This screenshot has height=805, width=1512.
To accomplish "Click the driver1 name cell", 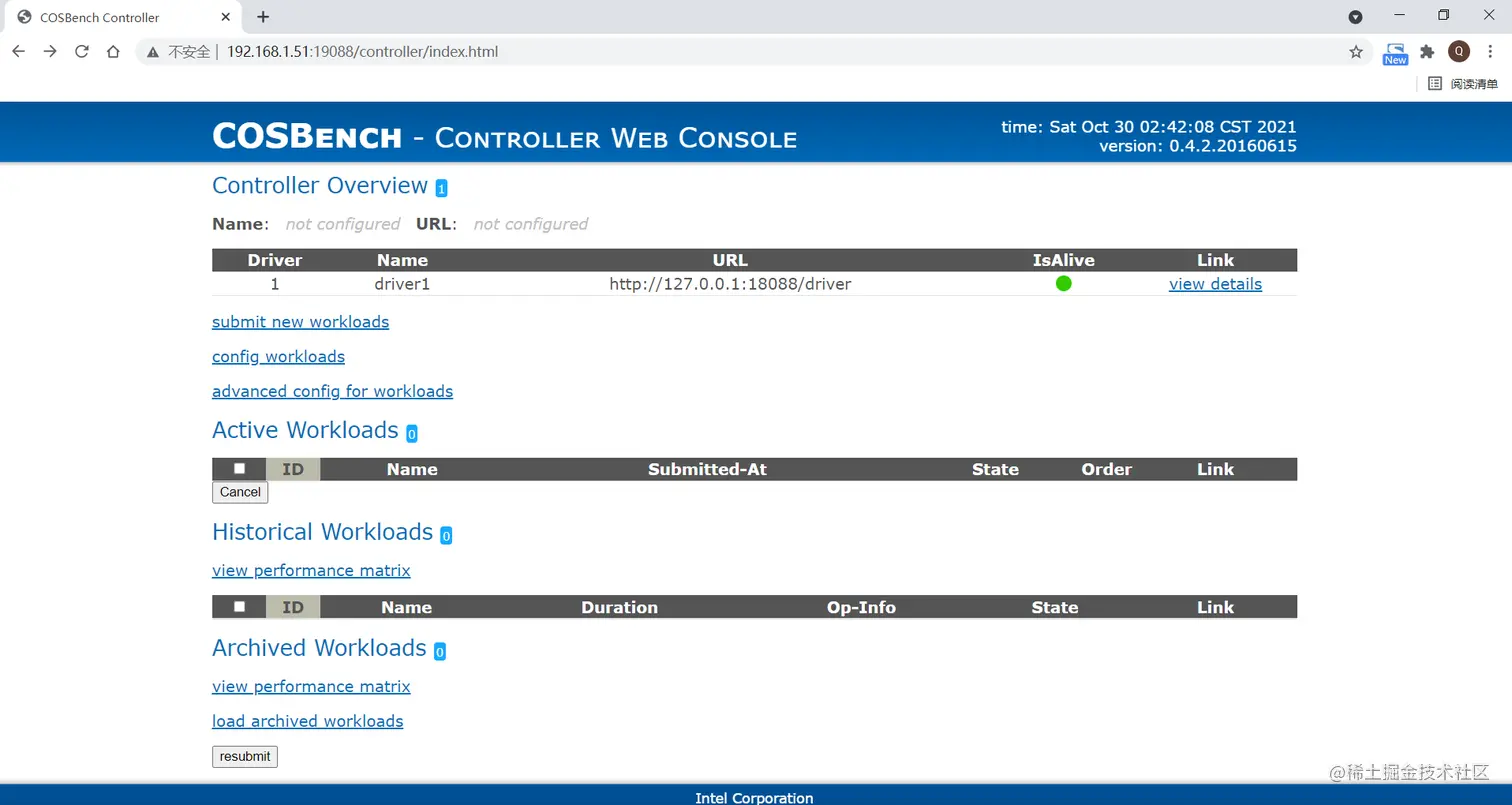I will (x=402, y=284).
